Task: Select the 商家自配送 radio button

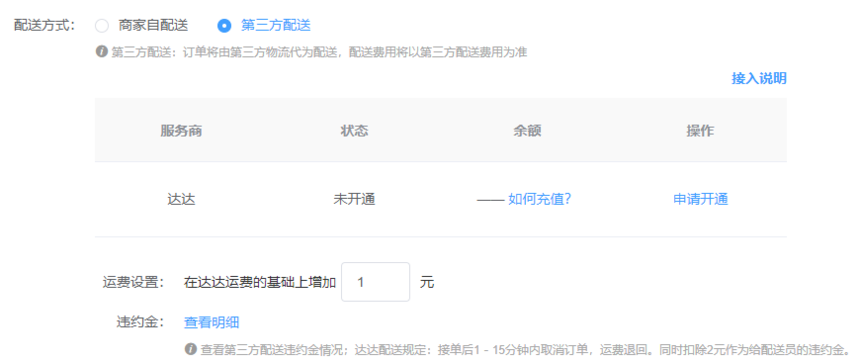Action: pos(102,25)
